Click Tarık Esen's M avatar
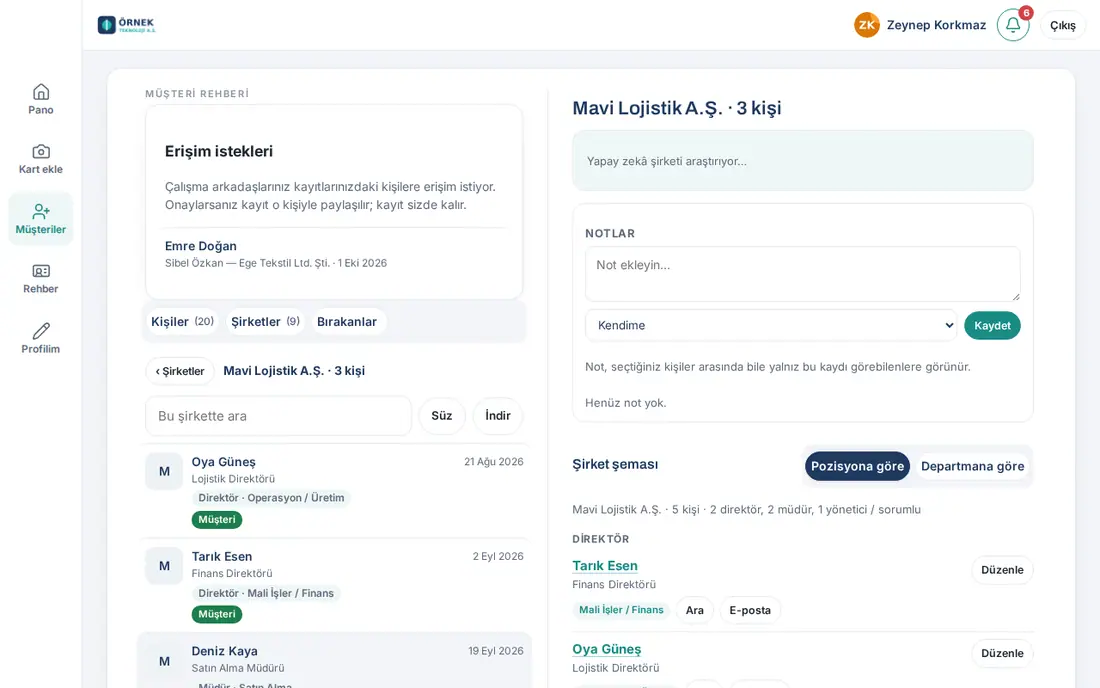Screen dimensions: 1100x688 coord(164,566)
